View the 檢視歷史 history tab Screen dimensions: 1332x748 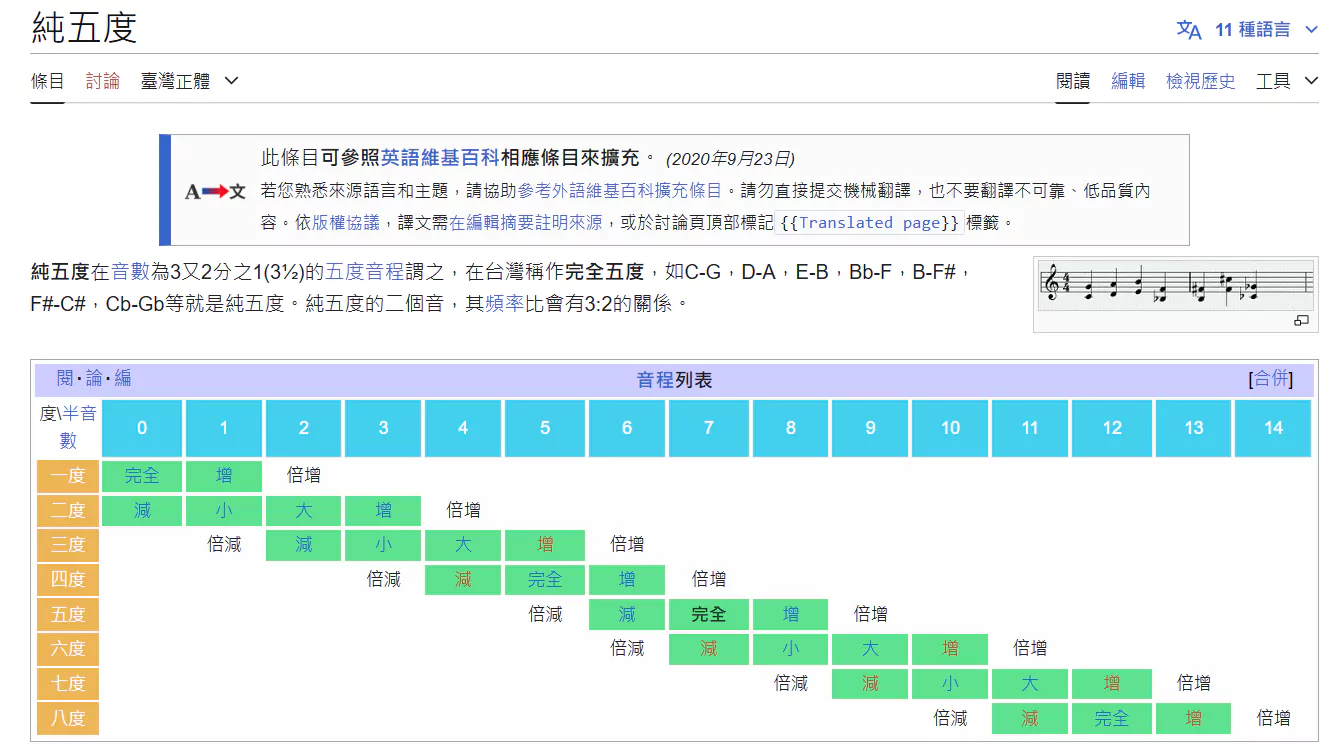(1200, 81)
